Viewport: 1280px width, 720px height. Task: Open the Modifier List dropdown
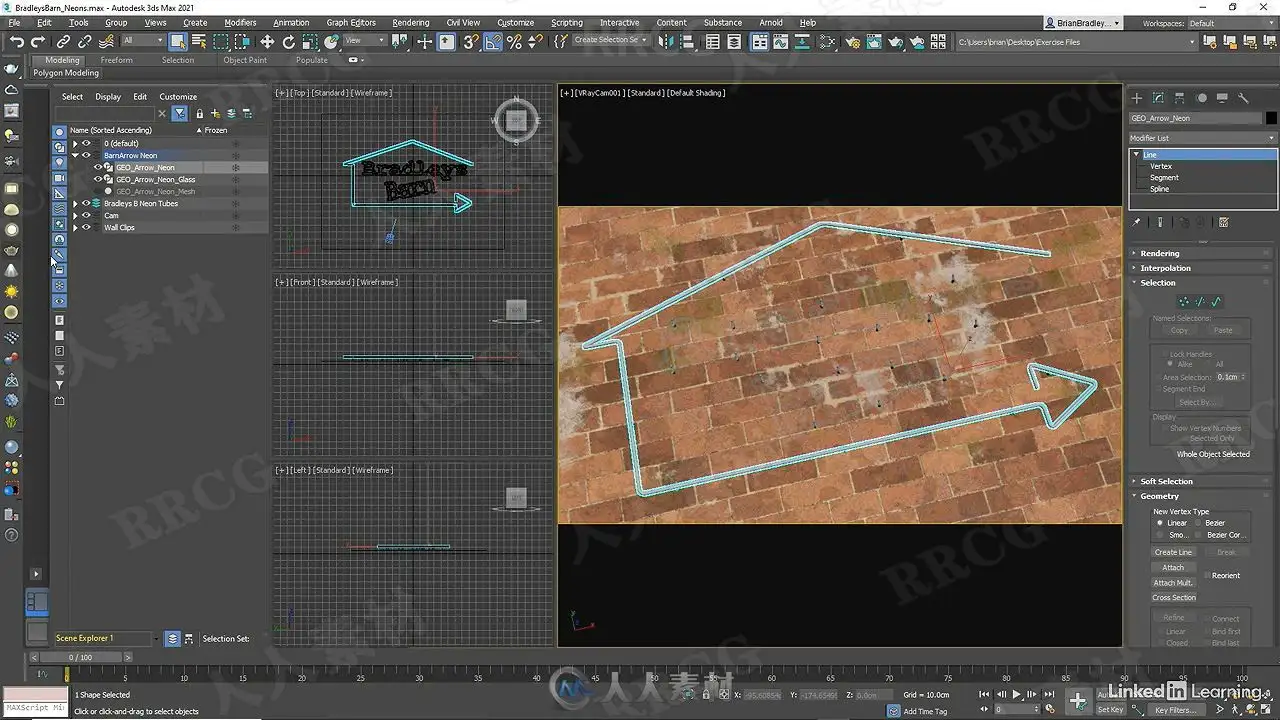(1202, 138)
